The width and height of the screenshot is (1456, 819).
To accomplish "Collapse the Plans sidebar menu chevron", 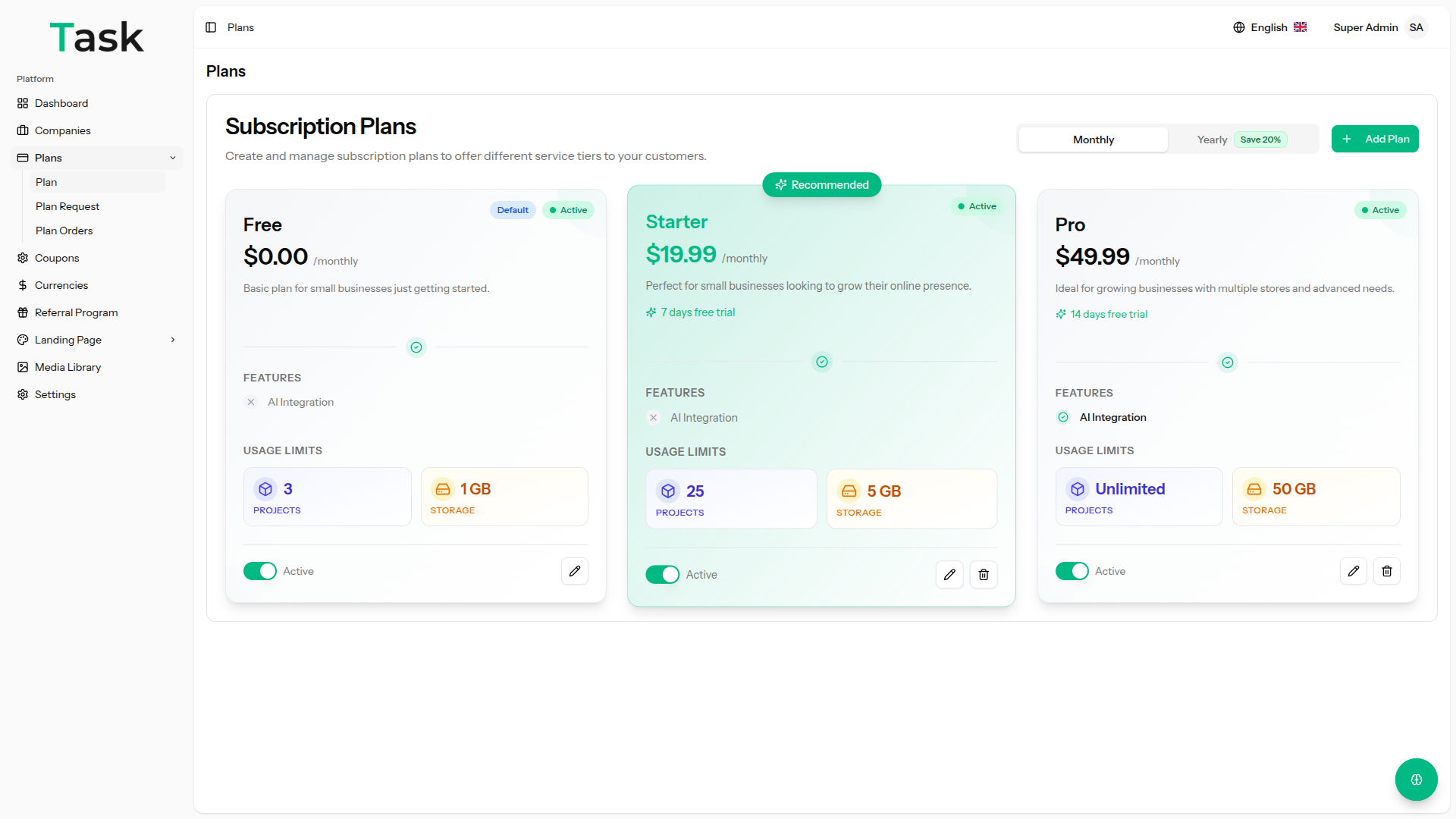I will 173,158.
